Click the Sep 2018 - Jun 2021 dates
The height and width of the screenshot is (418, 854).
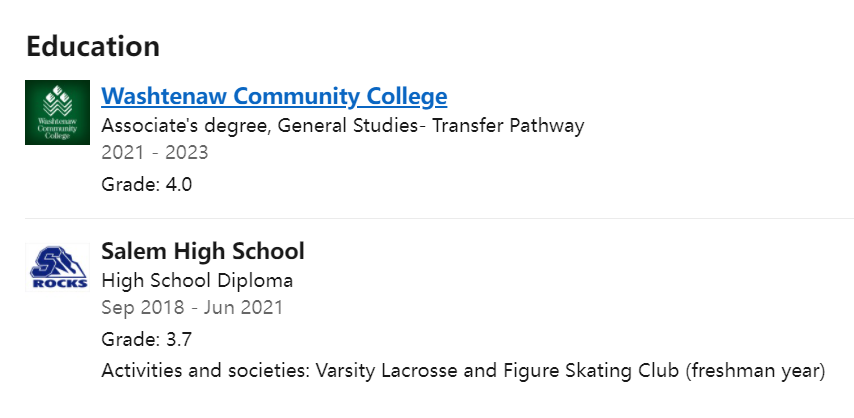192,307
